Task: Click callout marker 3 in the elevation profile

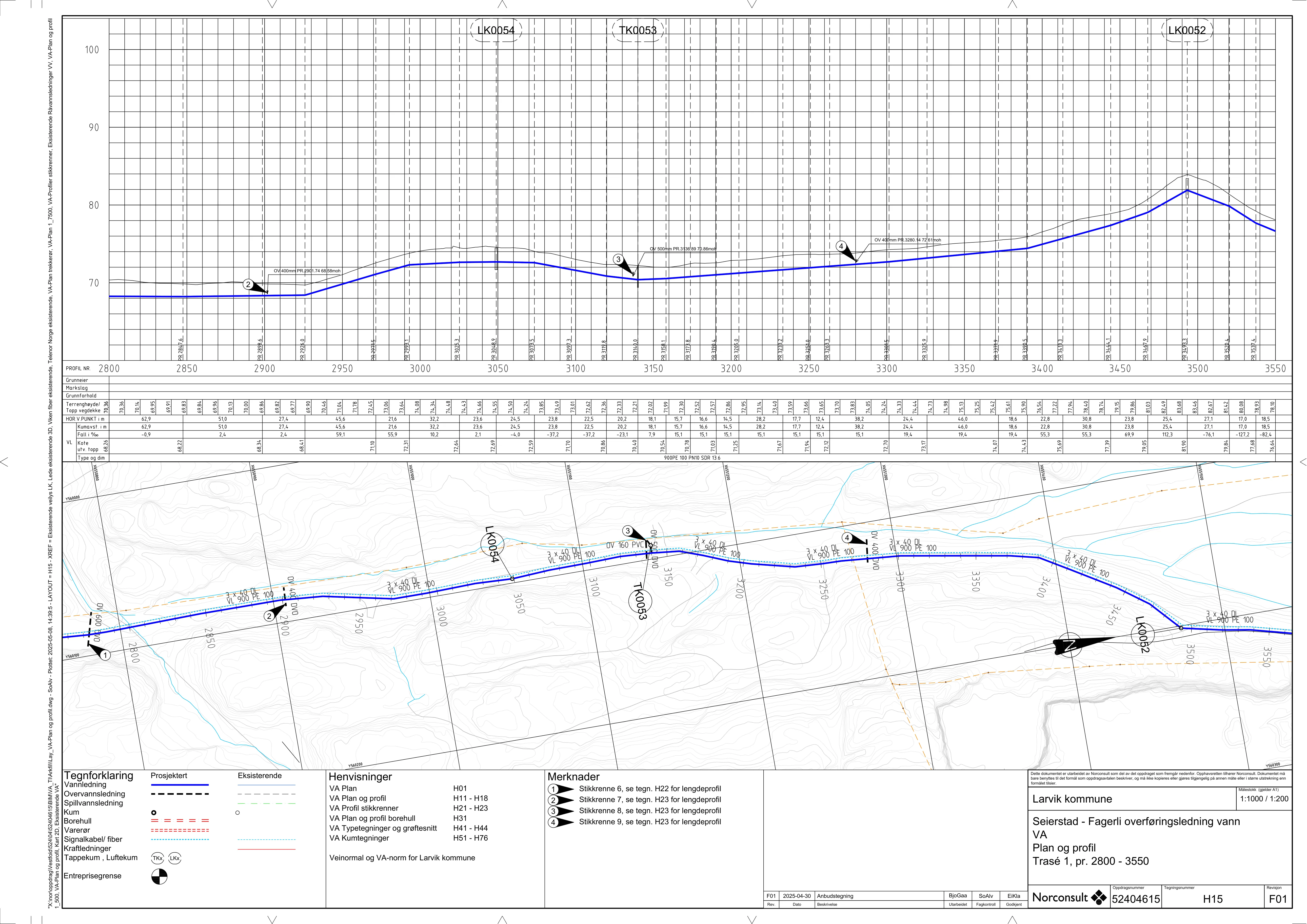Action: click(618, 260)
